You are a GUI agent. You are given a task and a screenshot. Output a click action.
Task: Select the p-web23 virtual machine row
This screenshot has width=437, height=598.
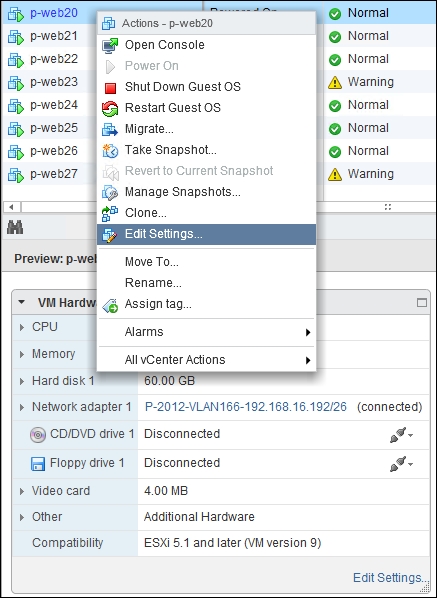pyautogui.click(x=49, y=82)
